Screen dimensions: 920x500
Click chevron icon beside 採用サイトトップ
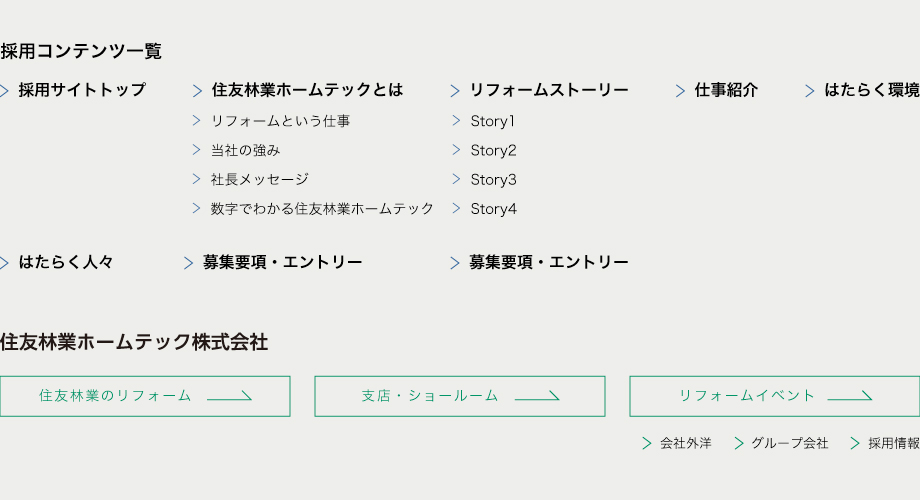click(5, 91)
